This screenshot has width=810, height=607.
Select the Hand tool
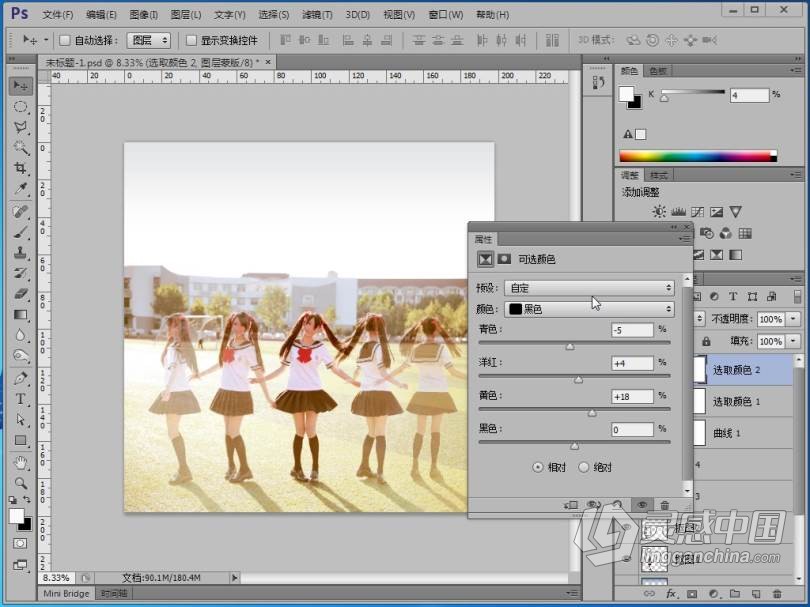21,463
